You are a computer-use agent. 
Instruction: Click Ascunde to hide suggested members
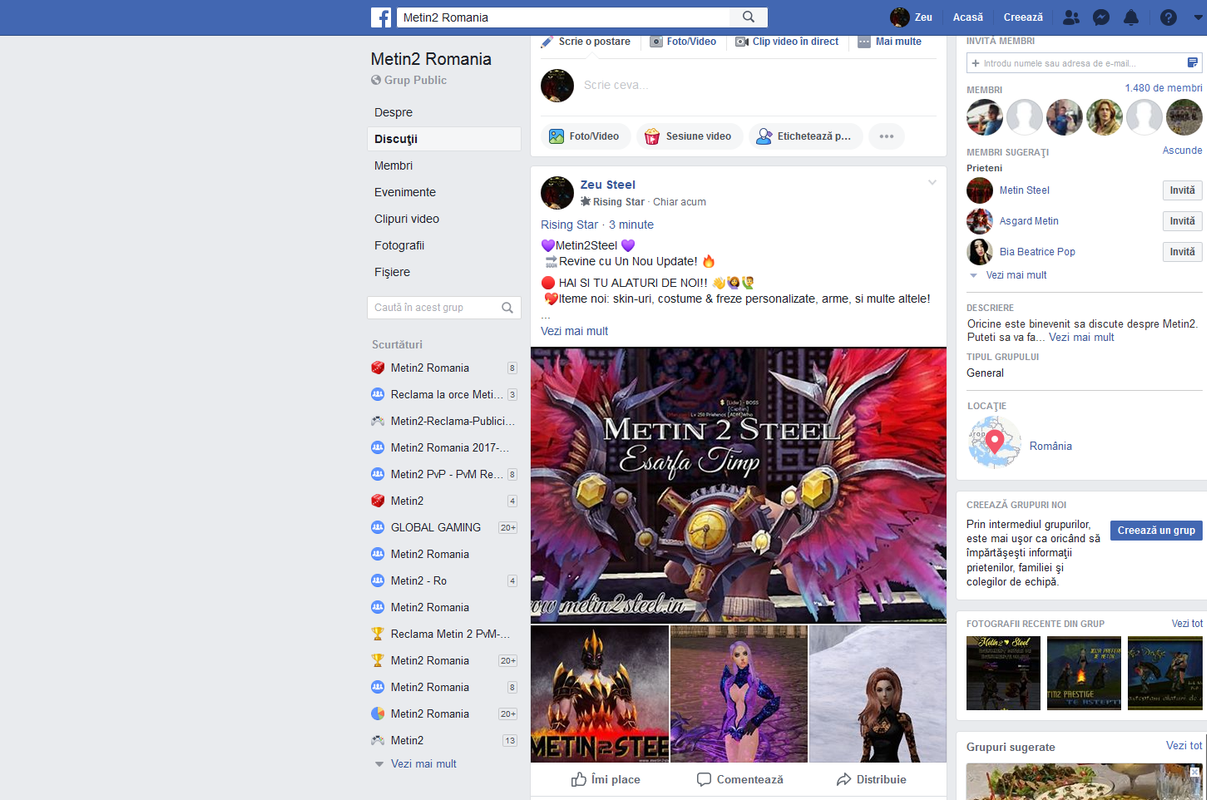point(1182,150)
